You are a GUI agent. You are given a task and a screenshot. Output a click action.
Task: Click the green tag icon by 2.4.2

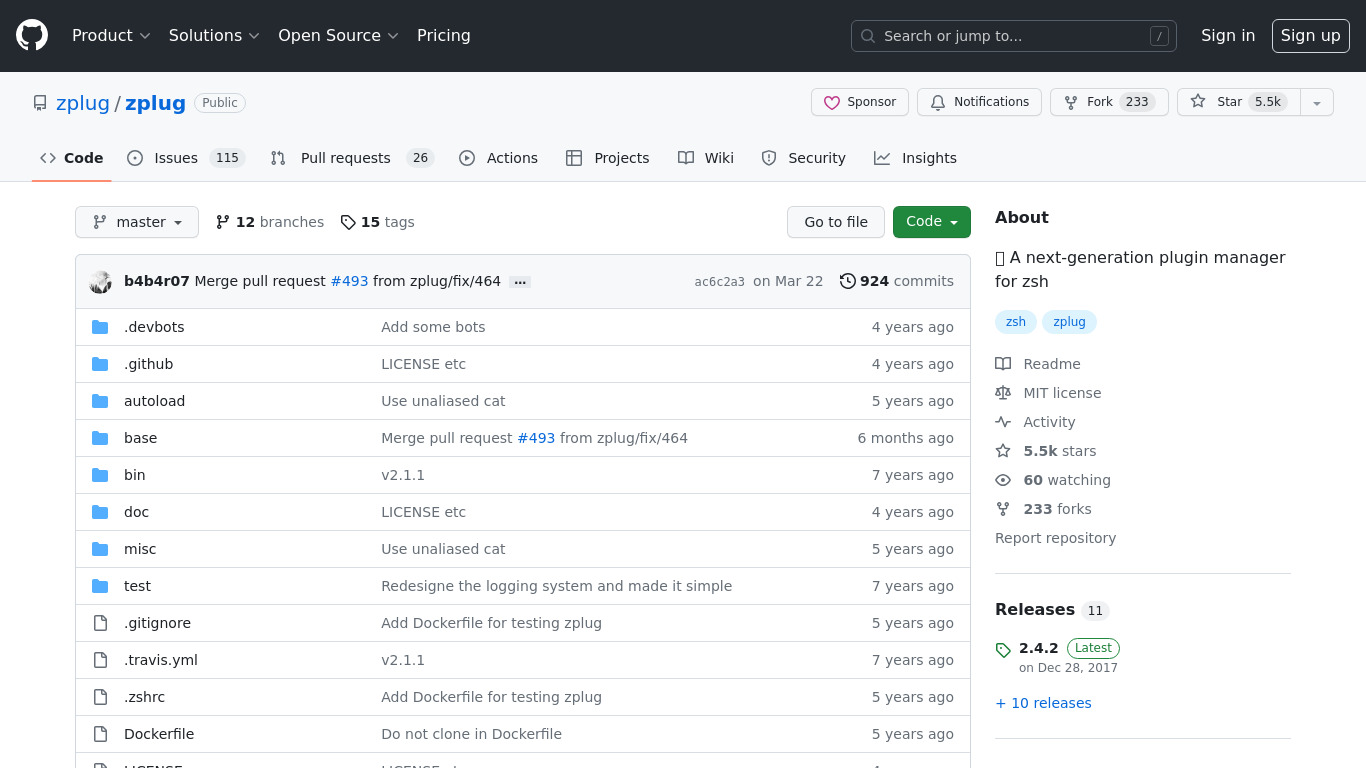(x=1003, y=650)
